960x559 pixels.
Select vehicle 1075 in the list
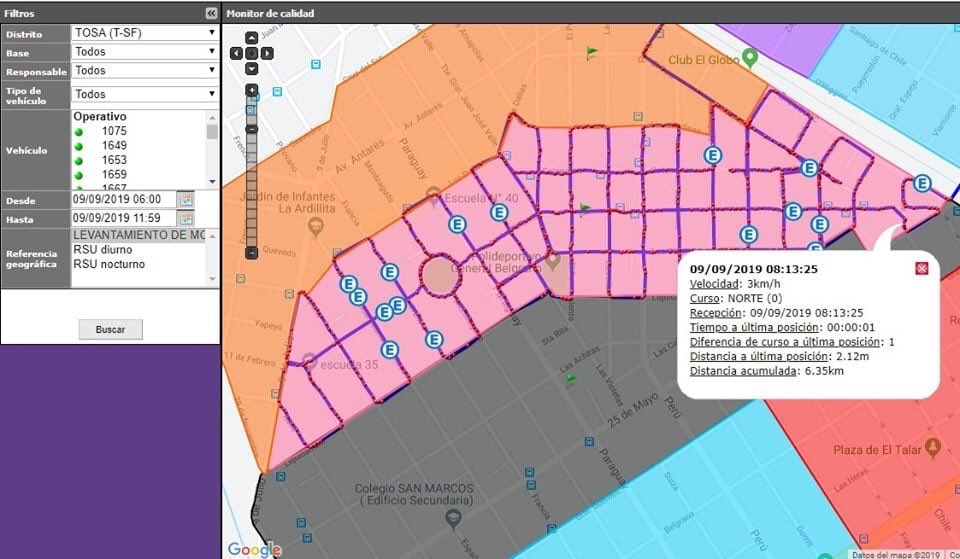coord(114,131)
